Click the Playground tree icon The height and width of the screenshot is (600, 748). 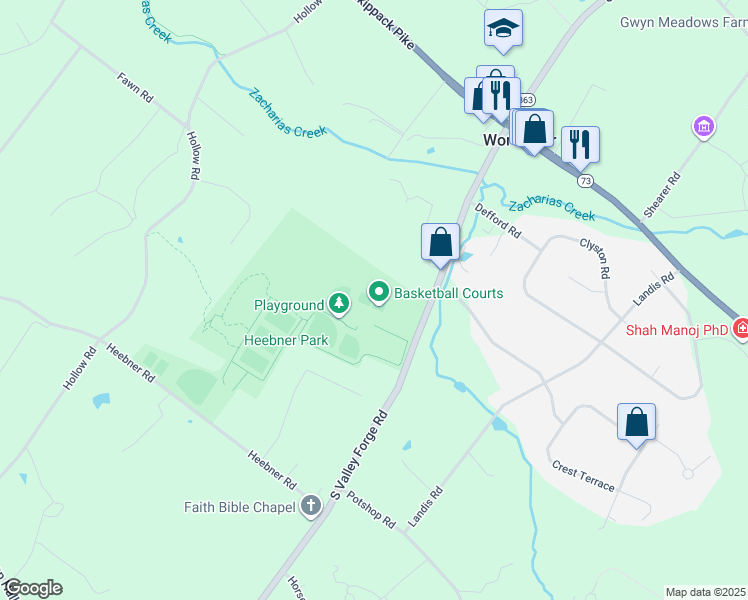(339, 304)
